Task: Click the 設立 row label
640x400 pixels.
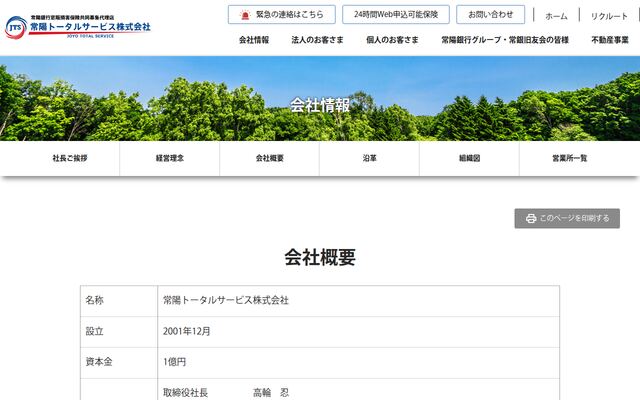Action: 94,331
